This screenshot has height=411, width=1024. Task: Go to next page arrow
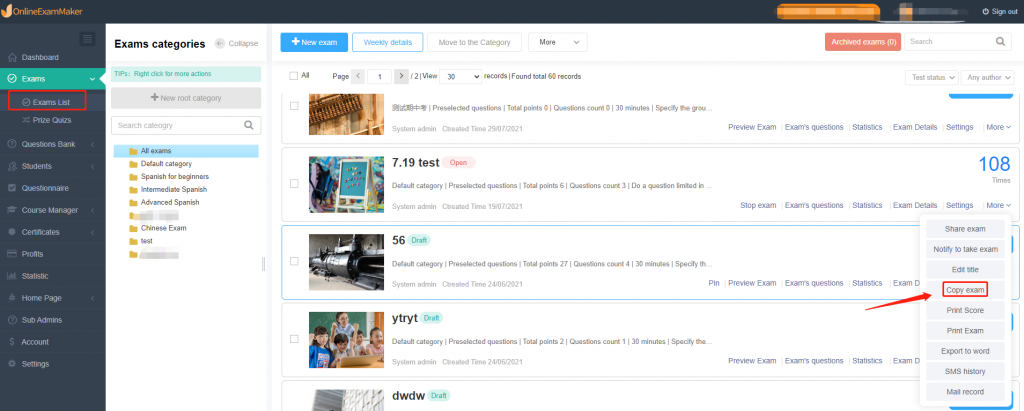[x=402, y=76]
